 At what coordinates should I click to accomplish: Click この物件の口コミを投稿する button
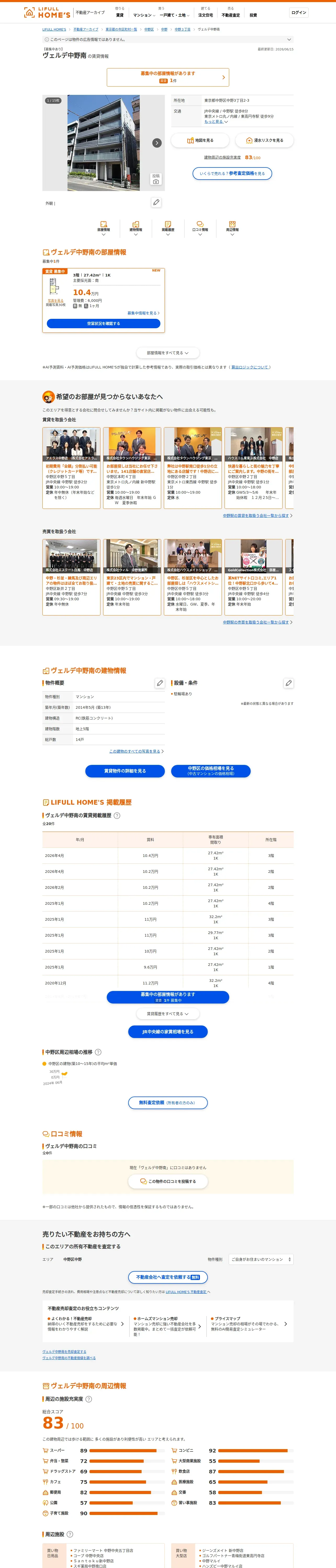(168, 1181)
